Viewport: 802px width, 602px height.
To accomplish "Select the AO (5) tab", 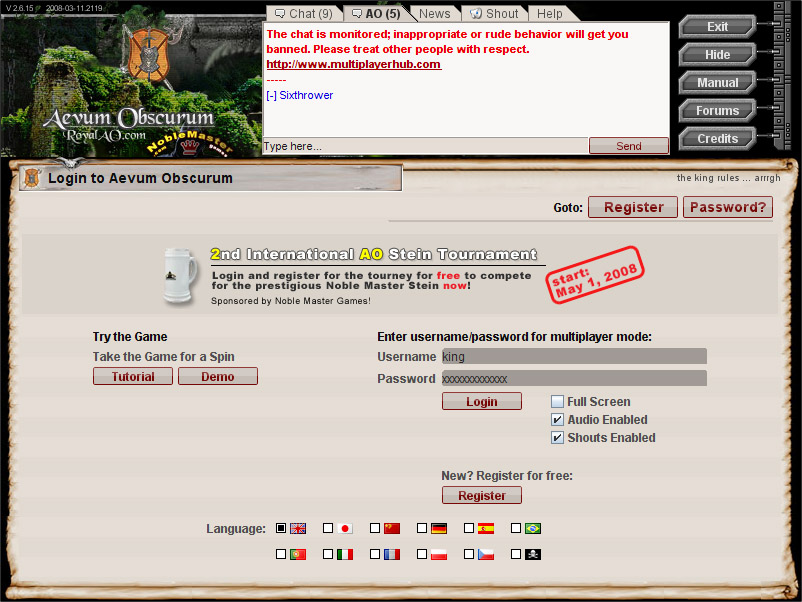I will (x=376, y=14).
